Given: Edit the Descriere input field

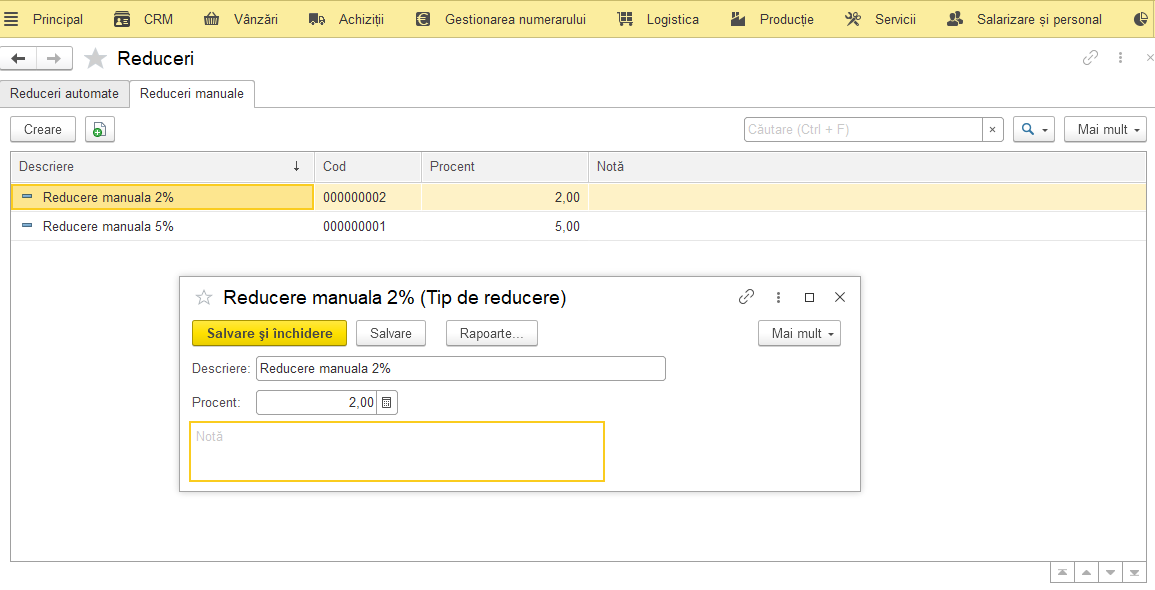Looking at the screenshot, I should [461, 368].
